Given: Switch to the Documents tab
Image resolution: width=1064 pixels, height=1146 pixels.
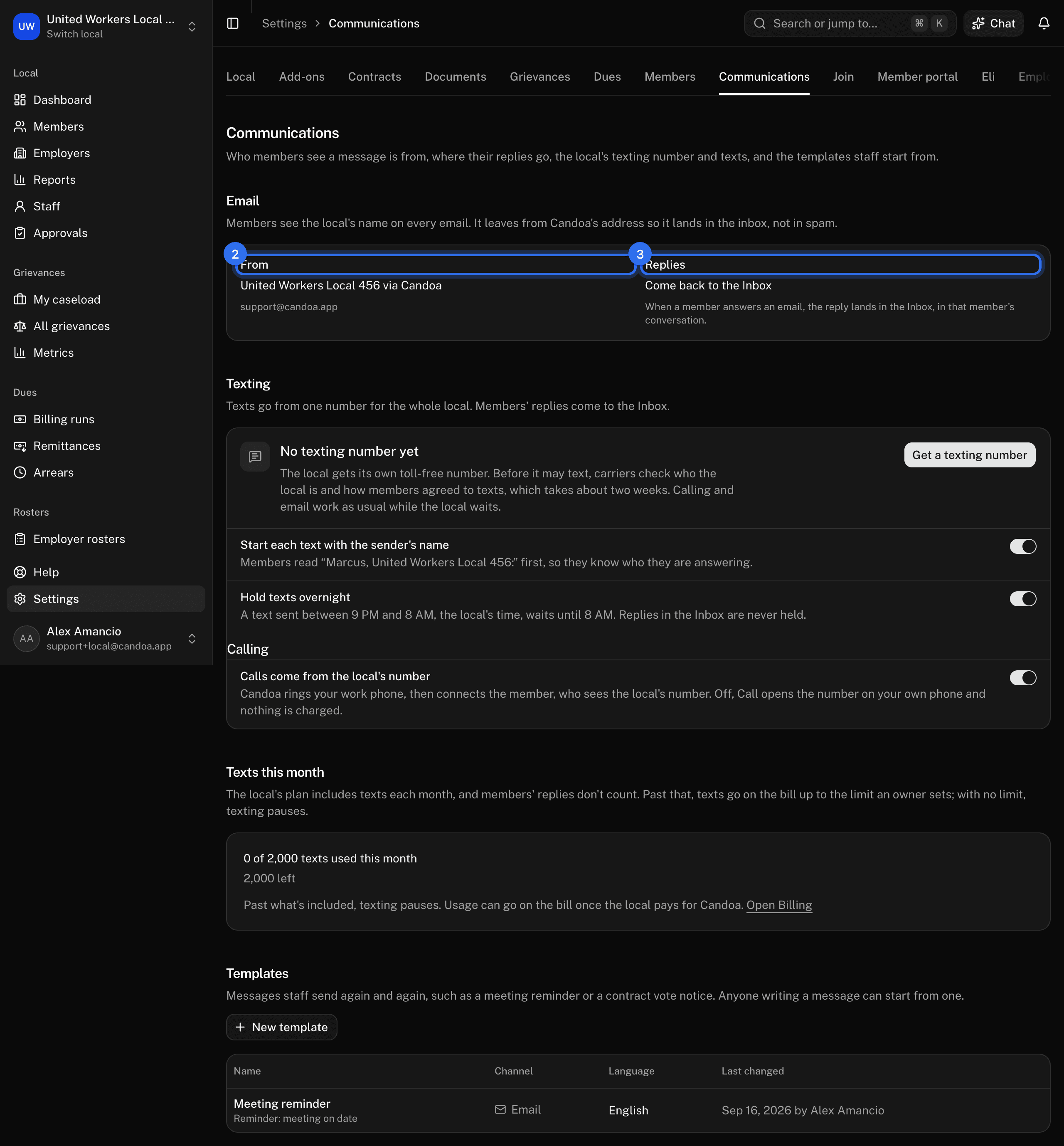Looking at the screenshot, I should tap(456, 77).
